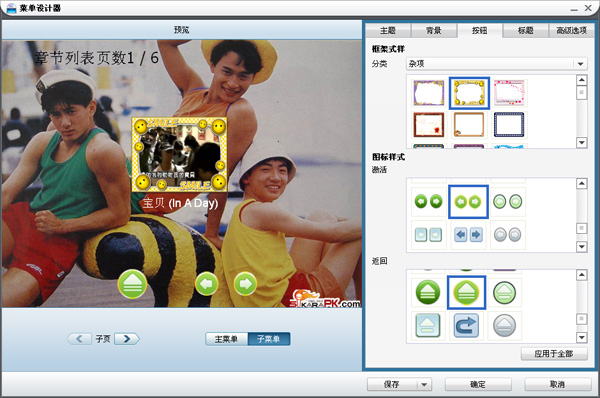Click the 确定 button

(478, 384)
